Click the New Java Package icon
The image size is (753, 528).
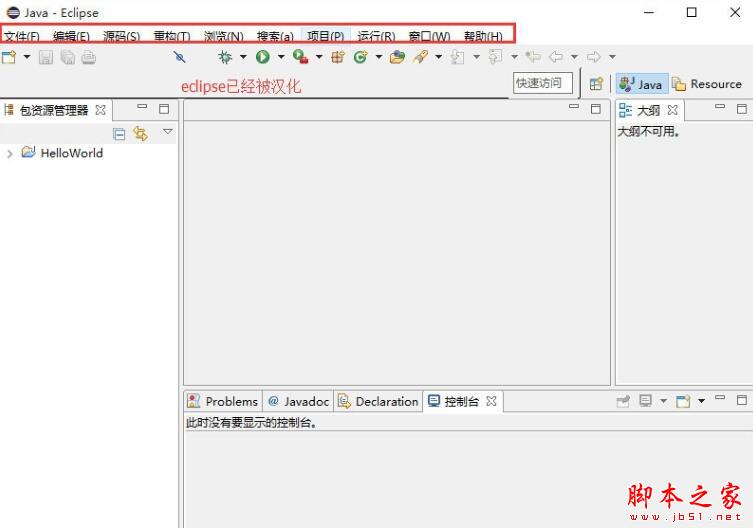[x=338, y=57]
